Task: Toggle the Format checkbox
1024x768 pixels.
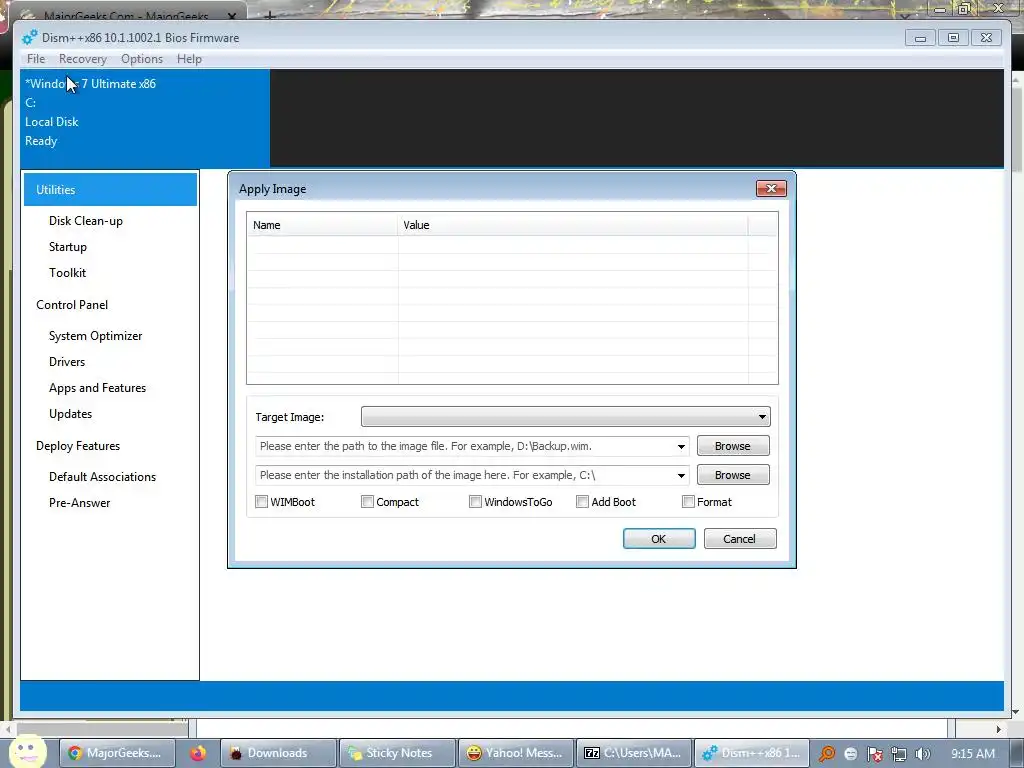Action: pos(688,502)
